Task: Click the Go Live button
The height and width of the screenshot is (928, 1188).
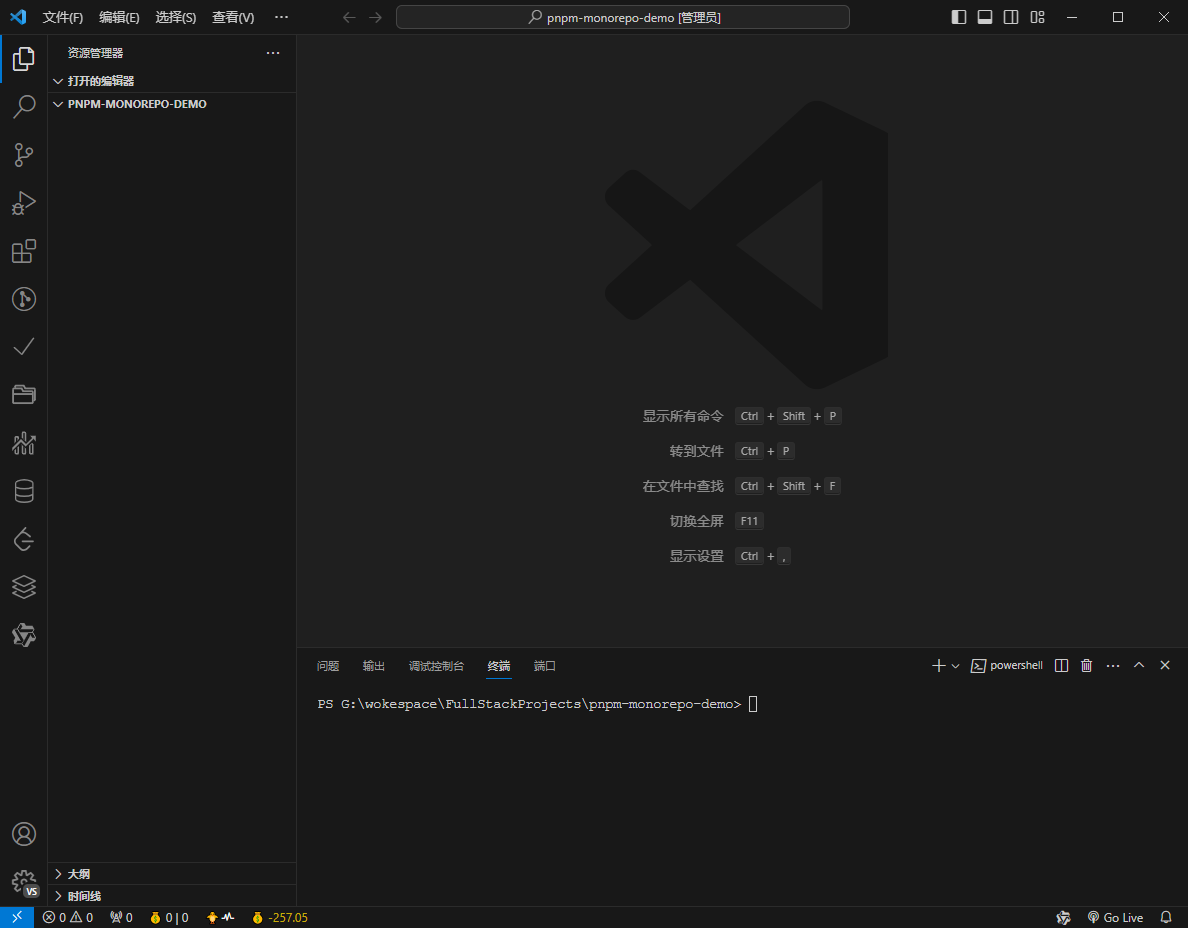Action: [1115, 917]
